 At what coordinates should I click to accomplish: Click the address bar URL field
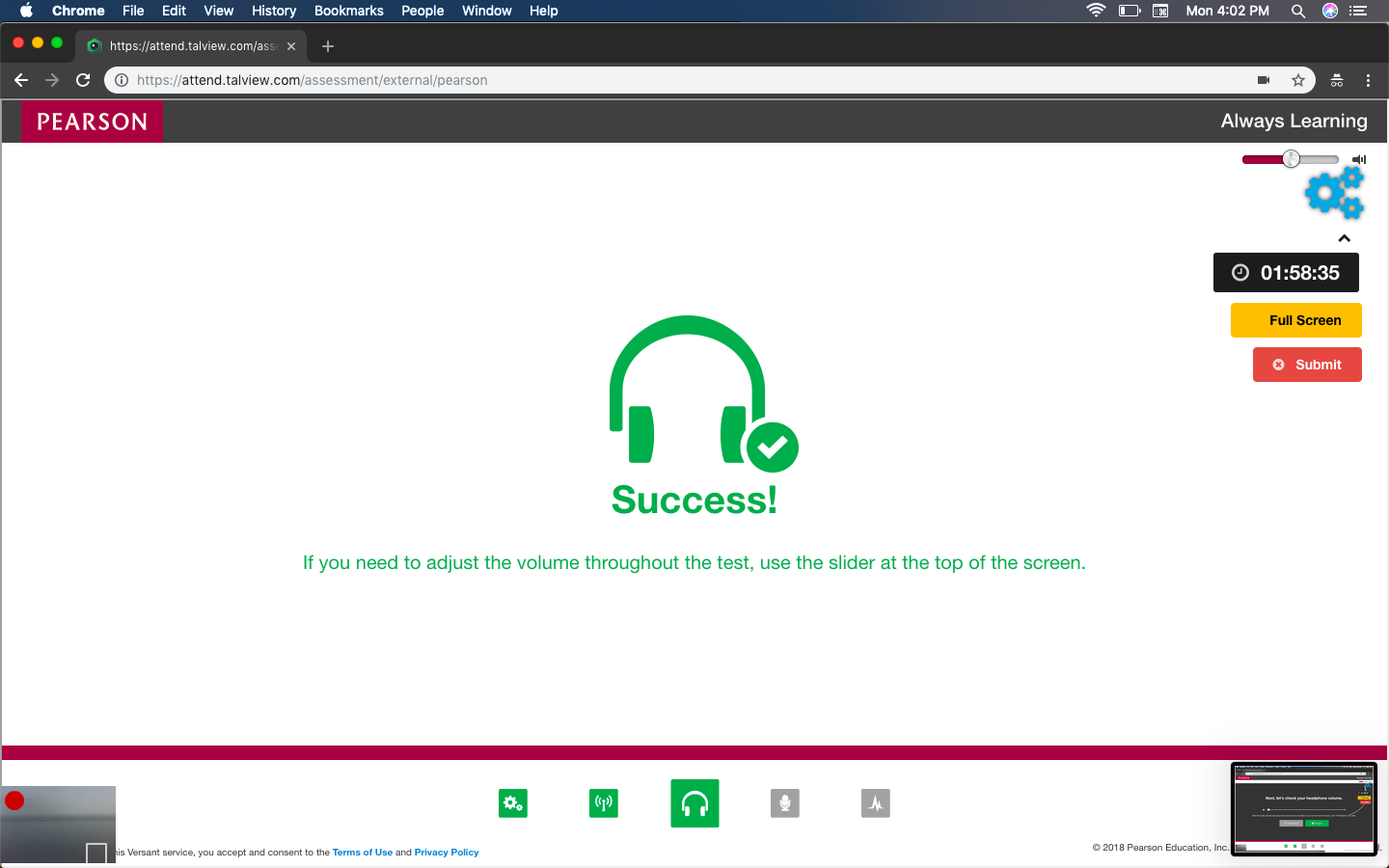709,80
